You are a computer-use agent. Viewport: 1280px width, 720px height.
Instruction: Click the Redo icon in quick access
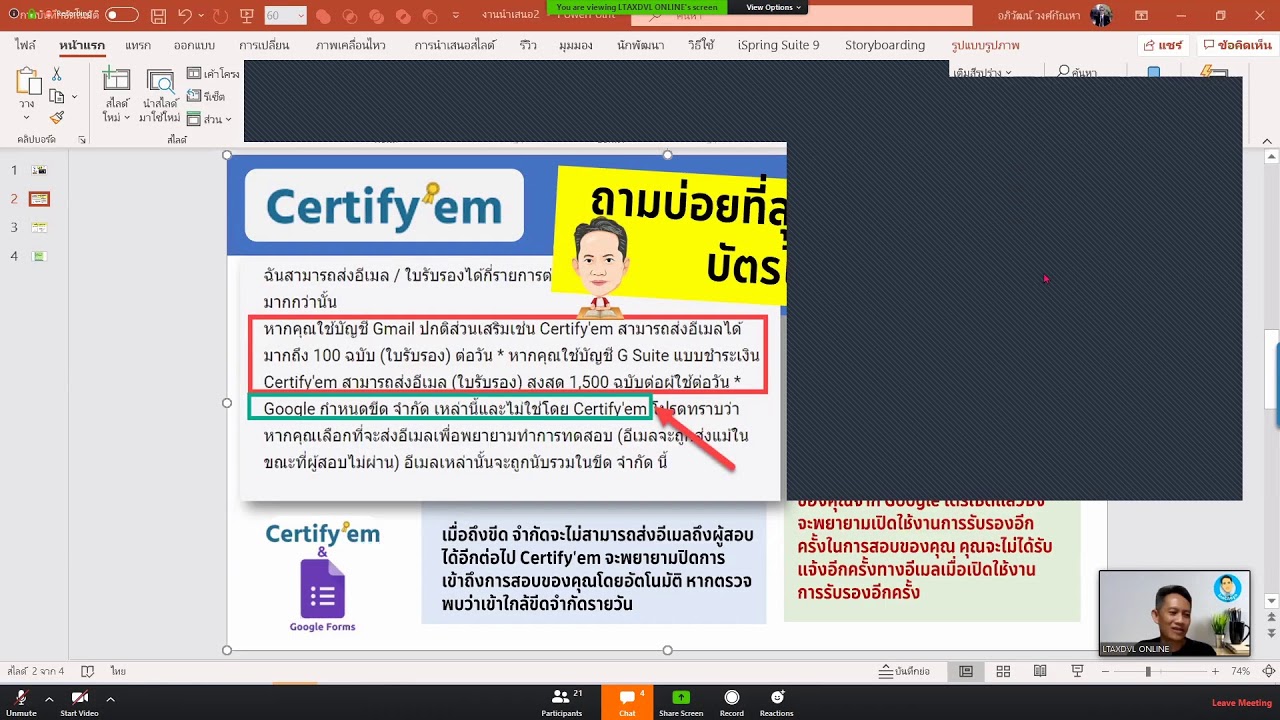point(220,16)
